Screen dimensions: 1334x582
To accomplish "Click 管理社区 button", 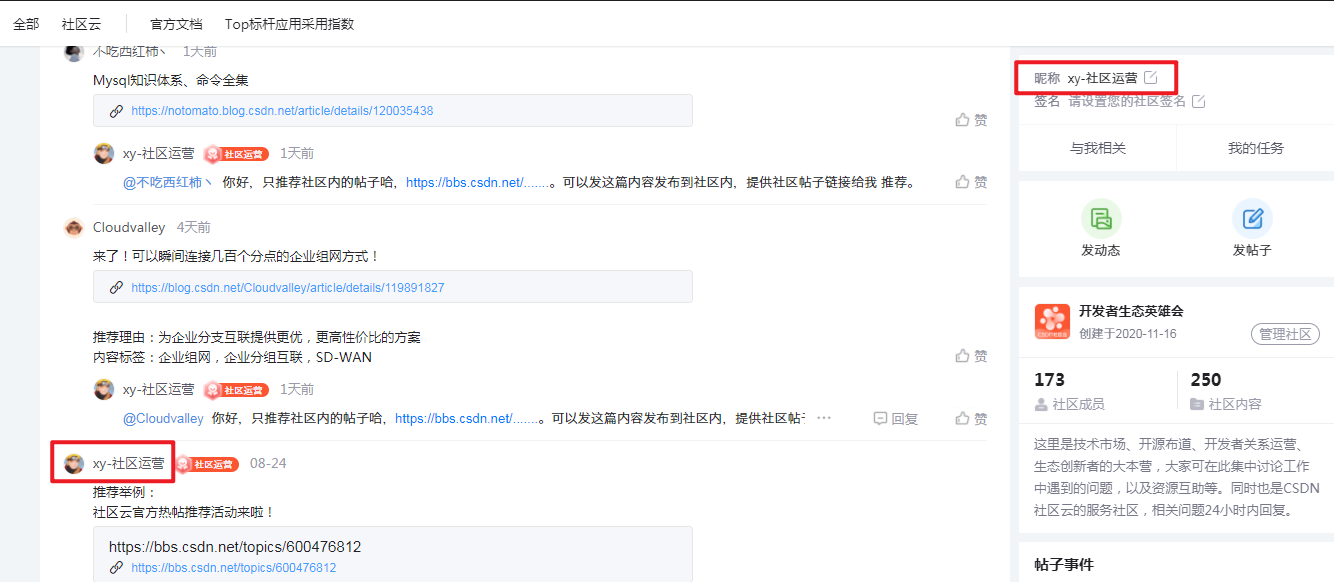I will (1286, 334).
